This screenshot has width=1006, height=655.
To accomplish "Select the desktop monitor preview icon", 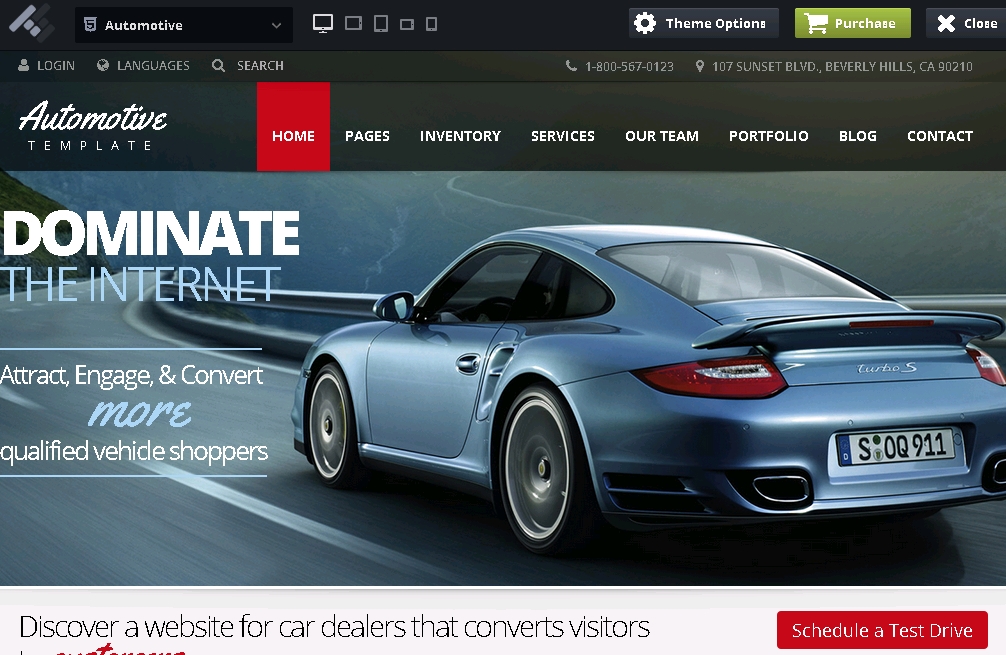I will pos(323,23).
